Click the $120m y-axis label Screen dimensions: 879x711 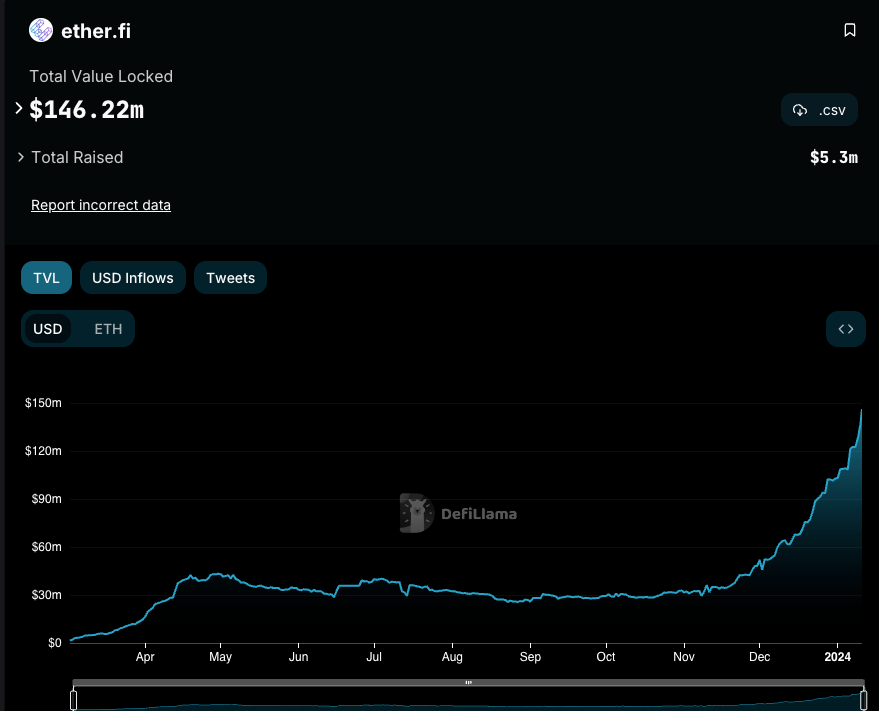tap(43, 451)
